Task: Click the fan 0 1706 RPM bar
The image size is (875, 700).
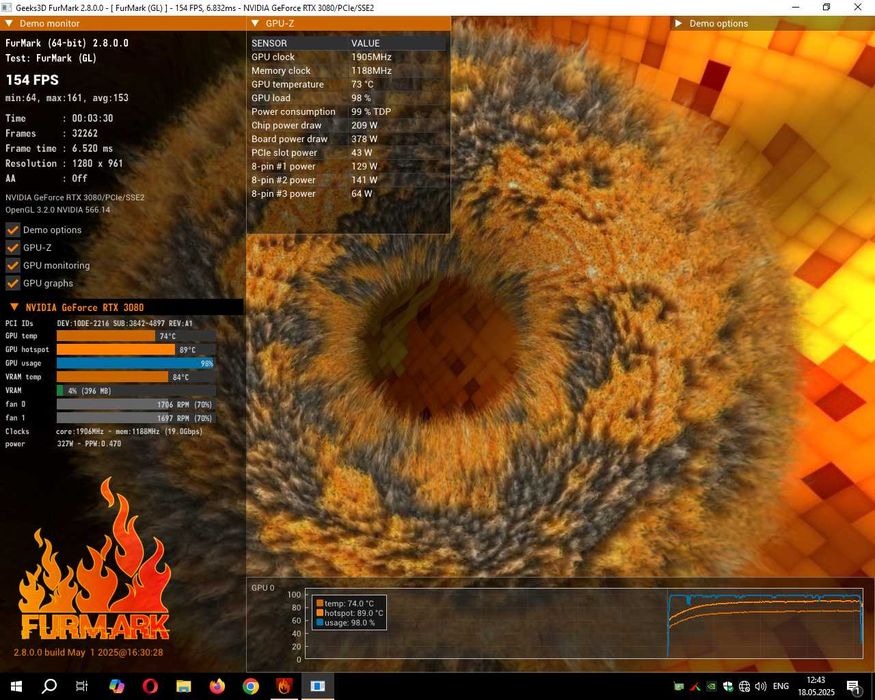Action: tap(136, 404)
